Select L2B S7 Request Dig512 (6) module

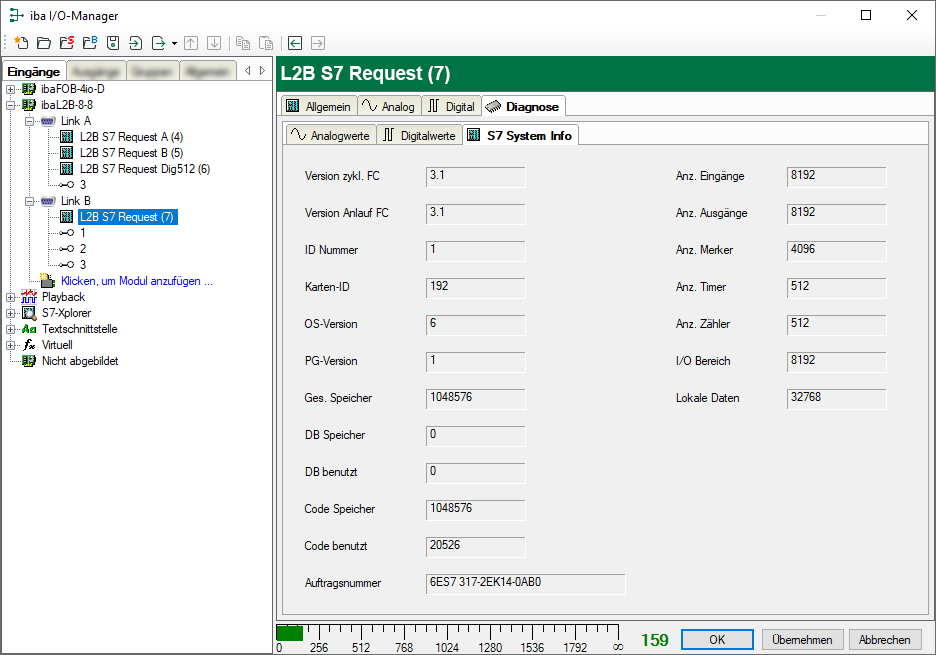144,169
